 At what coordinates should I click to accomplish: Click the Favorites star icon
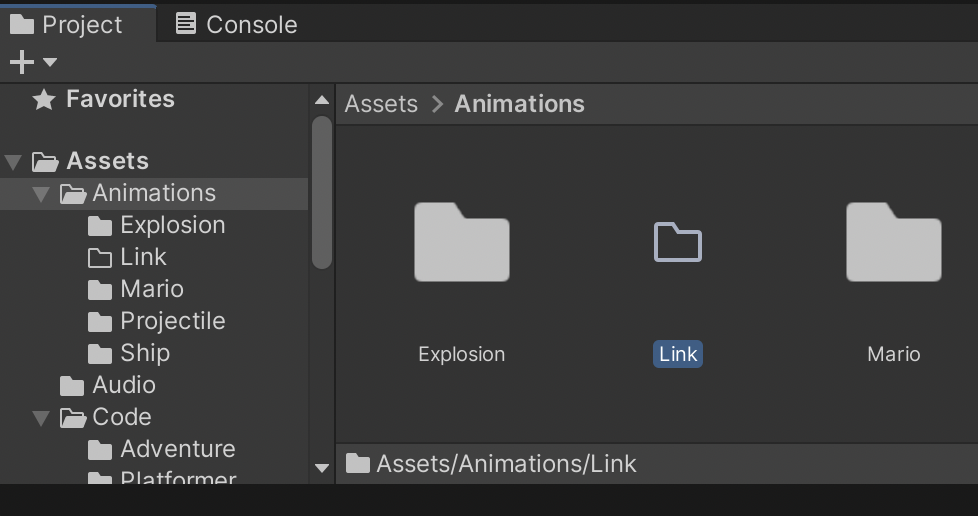click(44, 99)
